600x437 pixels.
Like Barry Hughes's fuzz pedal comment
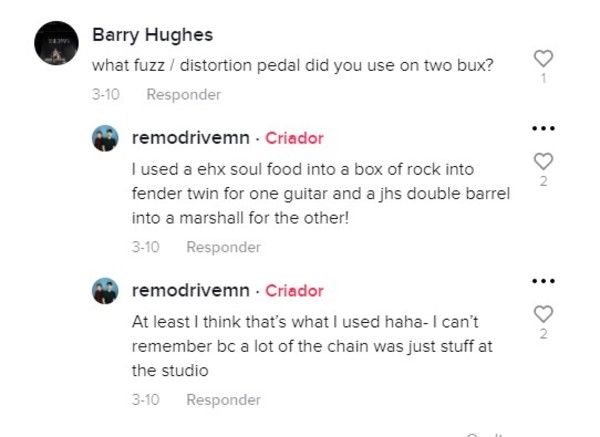(543, 59)
